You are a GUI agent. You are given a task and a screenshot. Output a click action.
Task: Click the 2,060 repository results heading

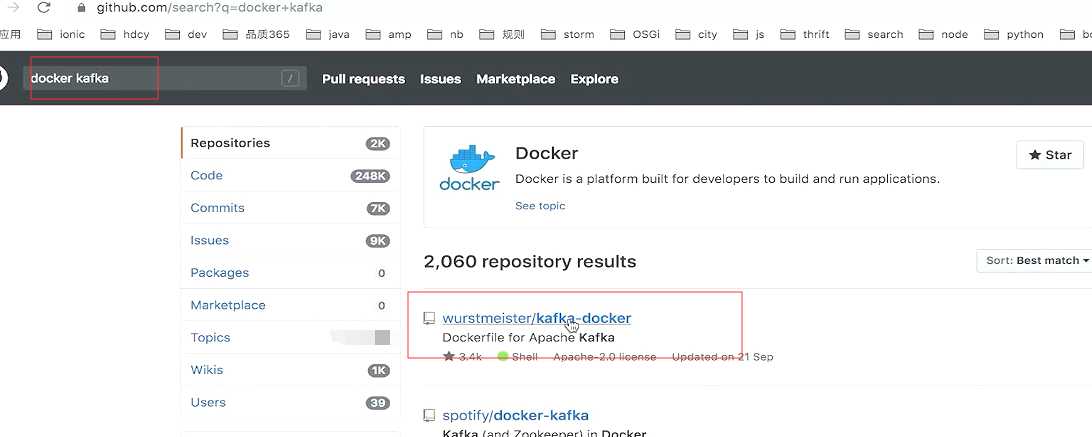click(x=530, y=261)
